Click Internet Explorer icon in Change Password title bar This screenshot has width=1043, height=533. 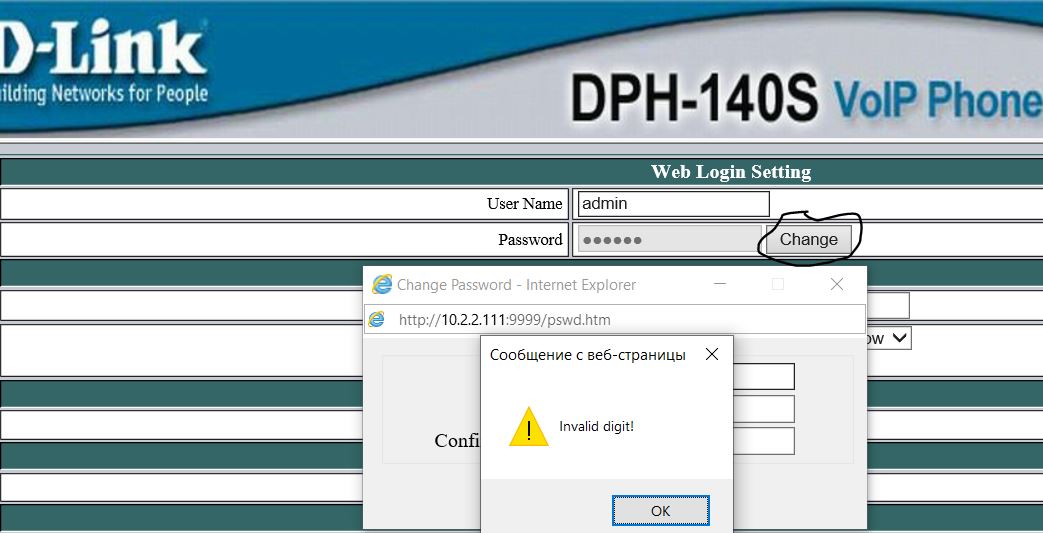[x=382, y=285]
